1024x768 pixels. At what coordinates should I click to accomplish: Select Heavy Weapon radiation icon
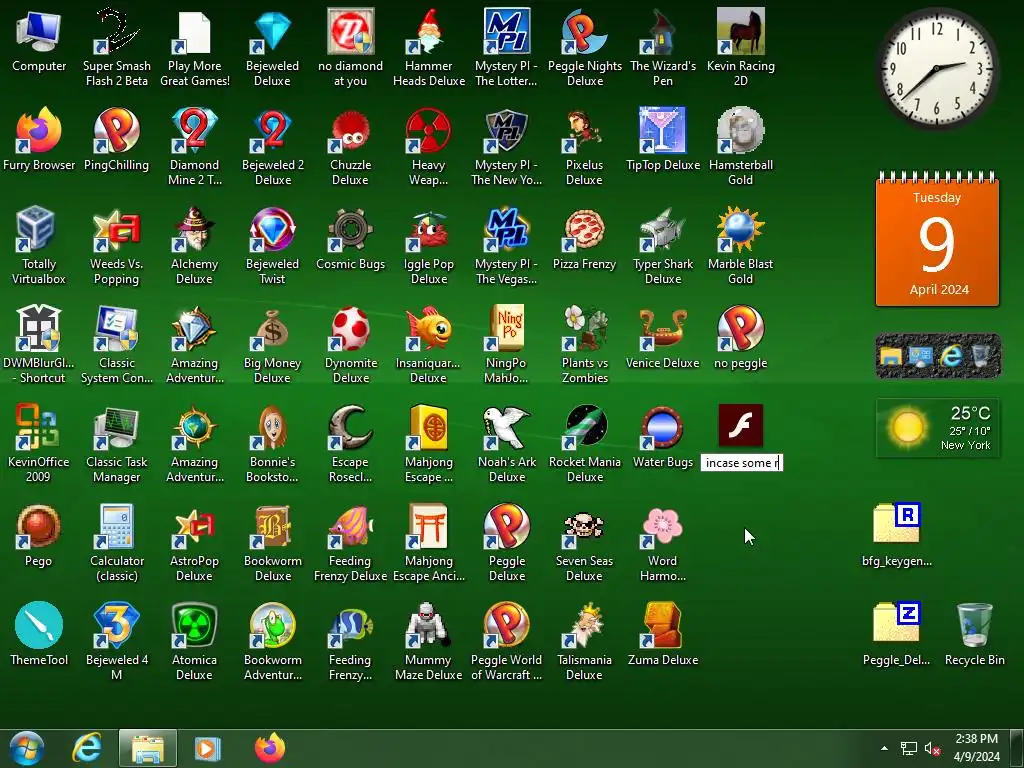[x=428, y=131]
